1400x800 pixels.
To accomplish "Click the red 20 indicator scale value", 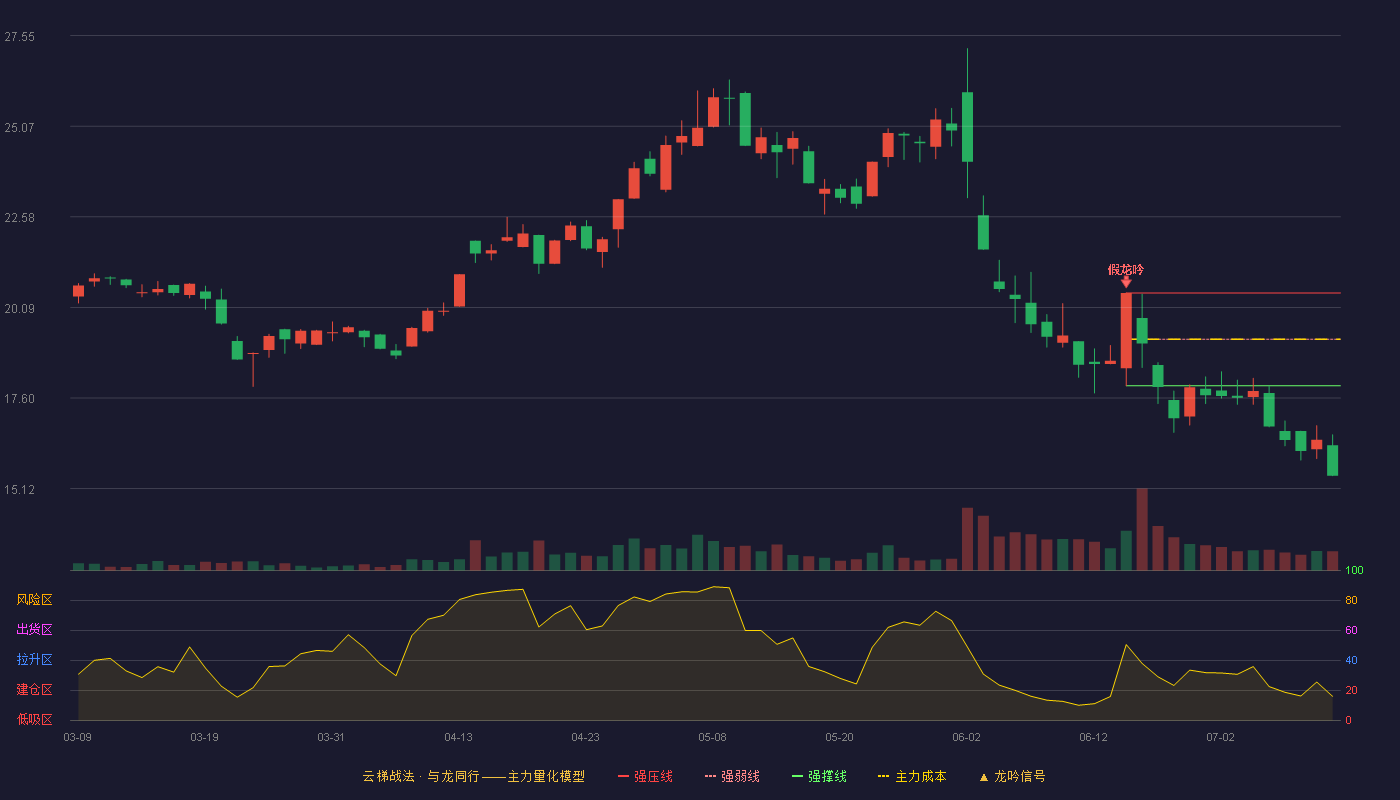I will 1351,691.
